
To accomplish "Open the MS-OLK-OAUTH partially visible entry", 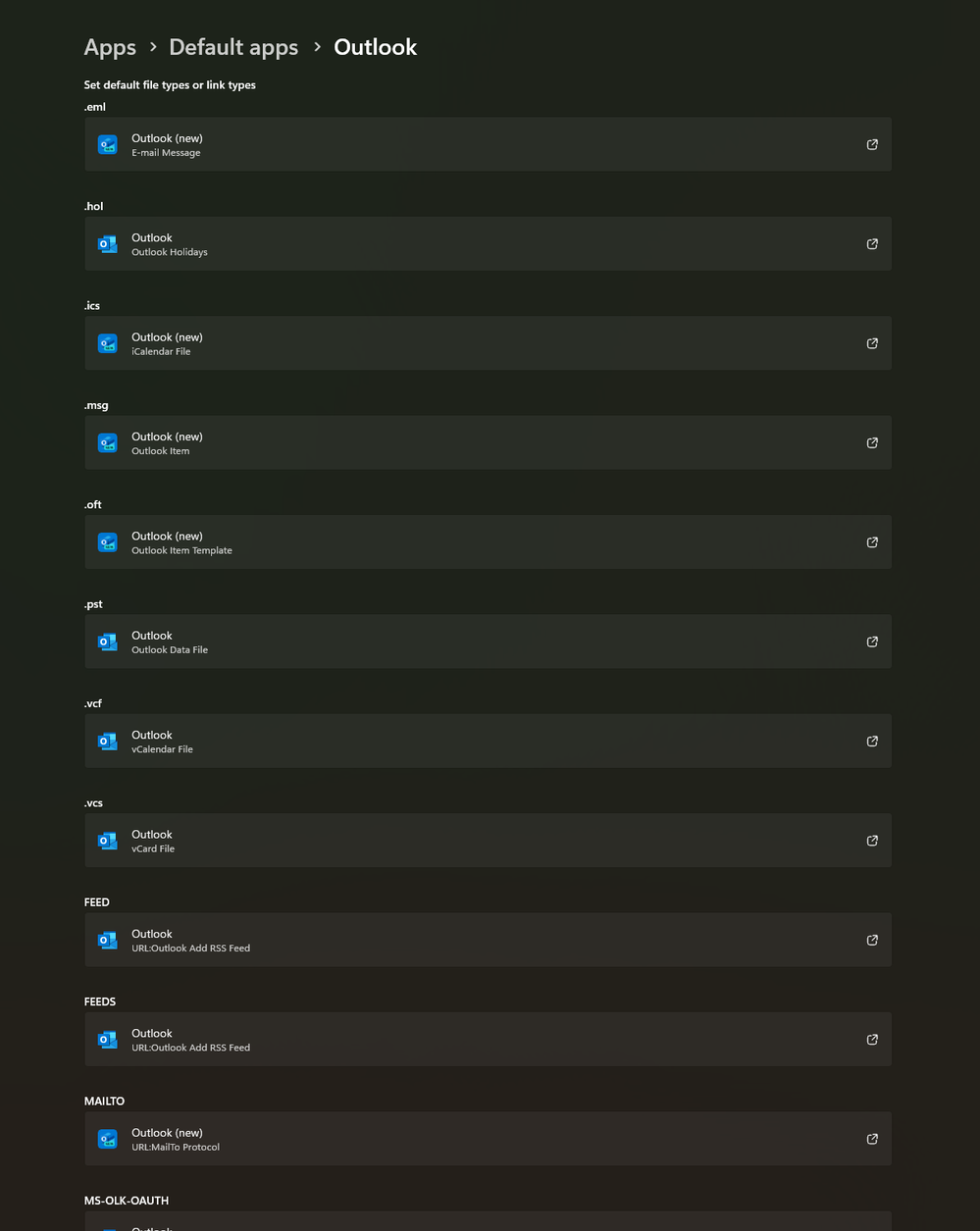I will click(x=488, y=1221).
